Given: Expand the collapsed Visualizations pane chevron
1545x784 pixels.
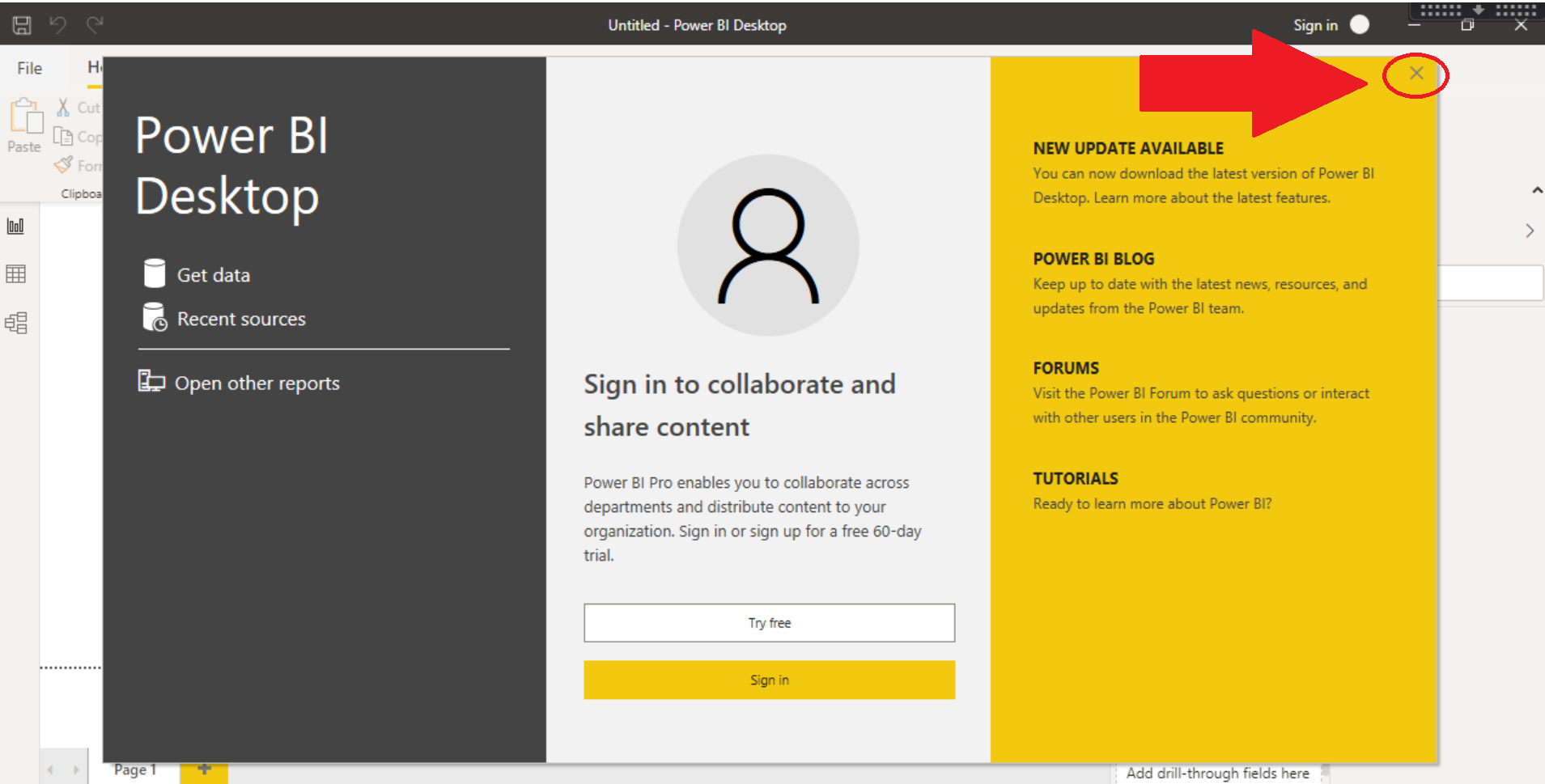Looking at the screenshot, I should pyautogui.click(x=1530, y=231).
